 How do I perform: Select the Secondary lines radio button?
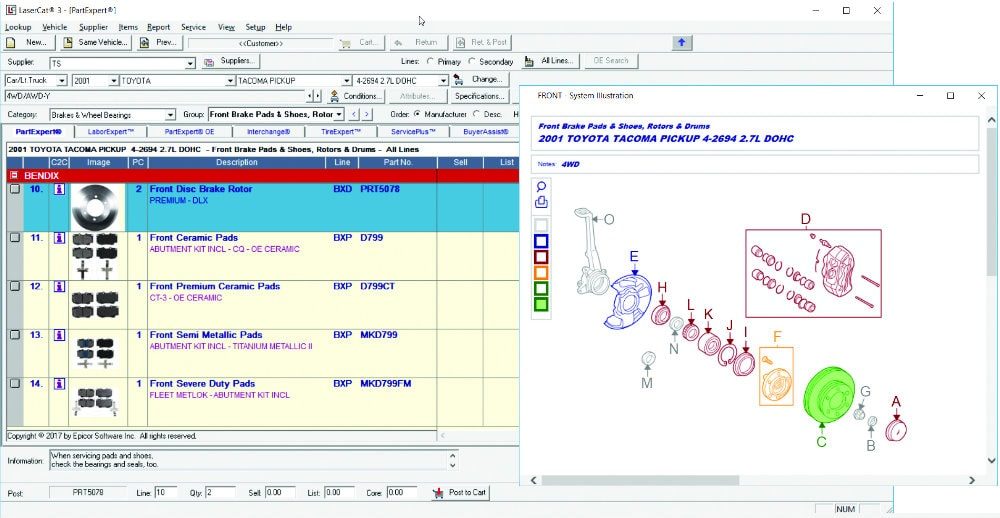point(472,62)
